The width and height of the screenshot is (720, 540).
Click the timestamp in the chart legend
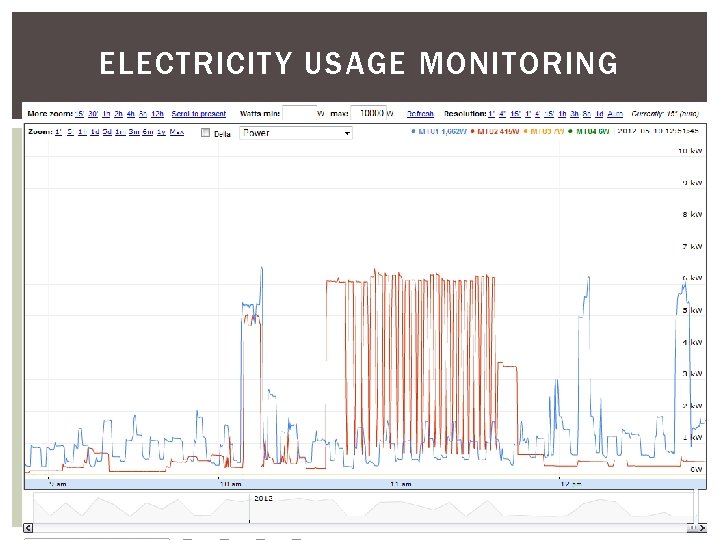click(658, 131)
